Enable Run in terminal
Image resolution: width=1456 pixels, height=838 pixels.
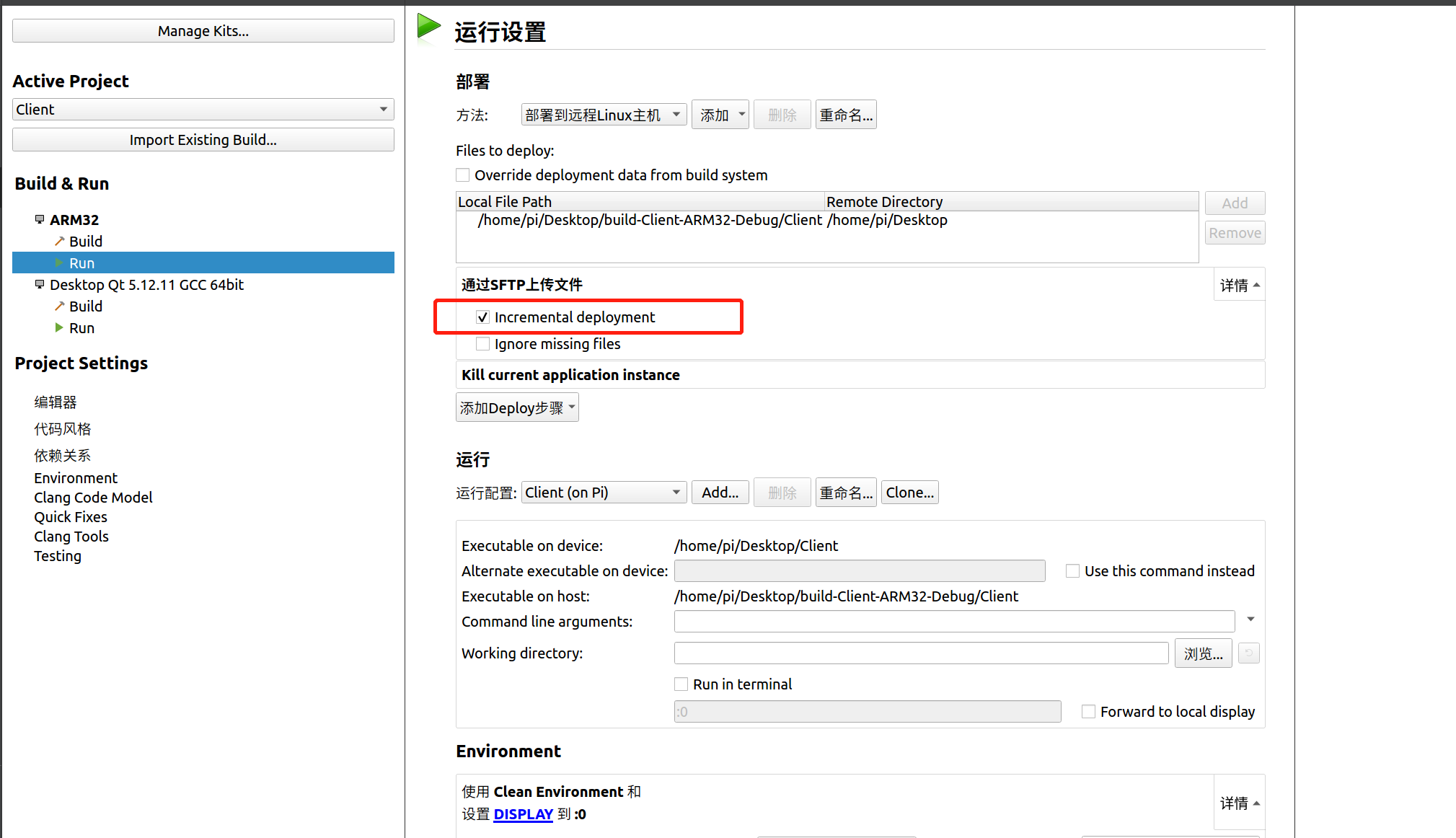point(681,684)
